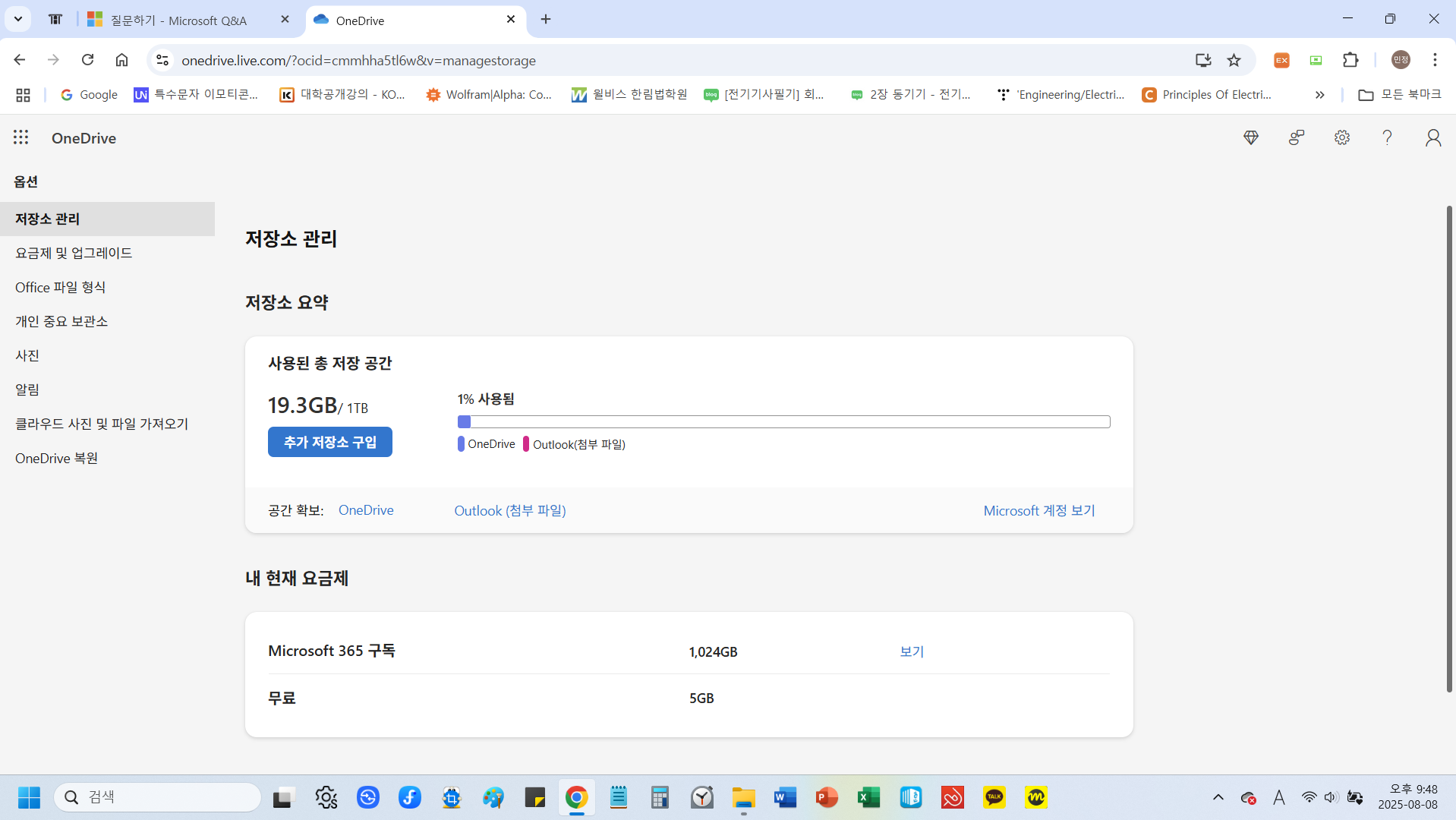
Task: Open the account profile icon
Action: click(1433, 137)
